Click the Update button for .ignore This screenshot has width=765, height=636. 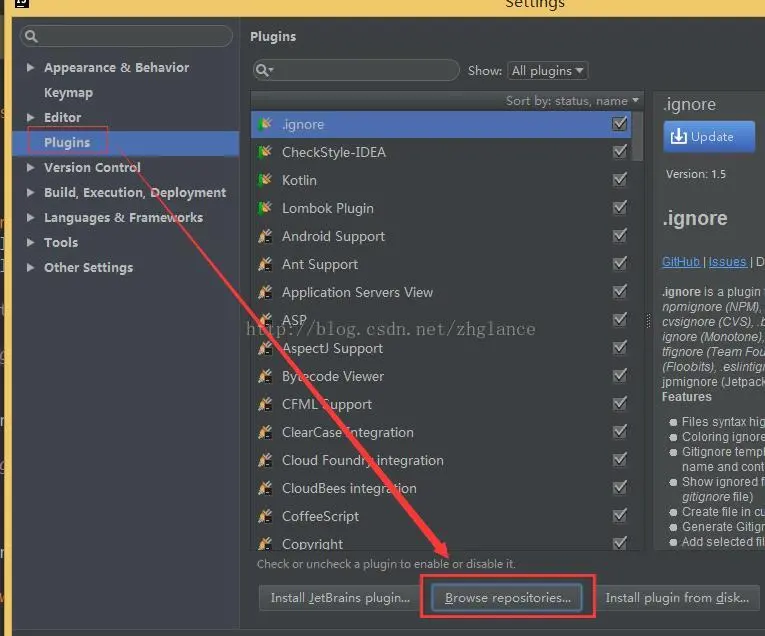tap(709, 137)
